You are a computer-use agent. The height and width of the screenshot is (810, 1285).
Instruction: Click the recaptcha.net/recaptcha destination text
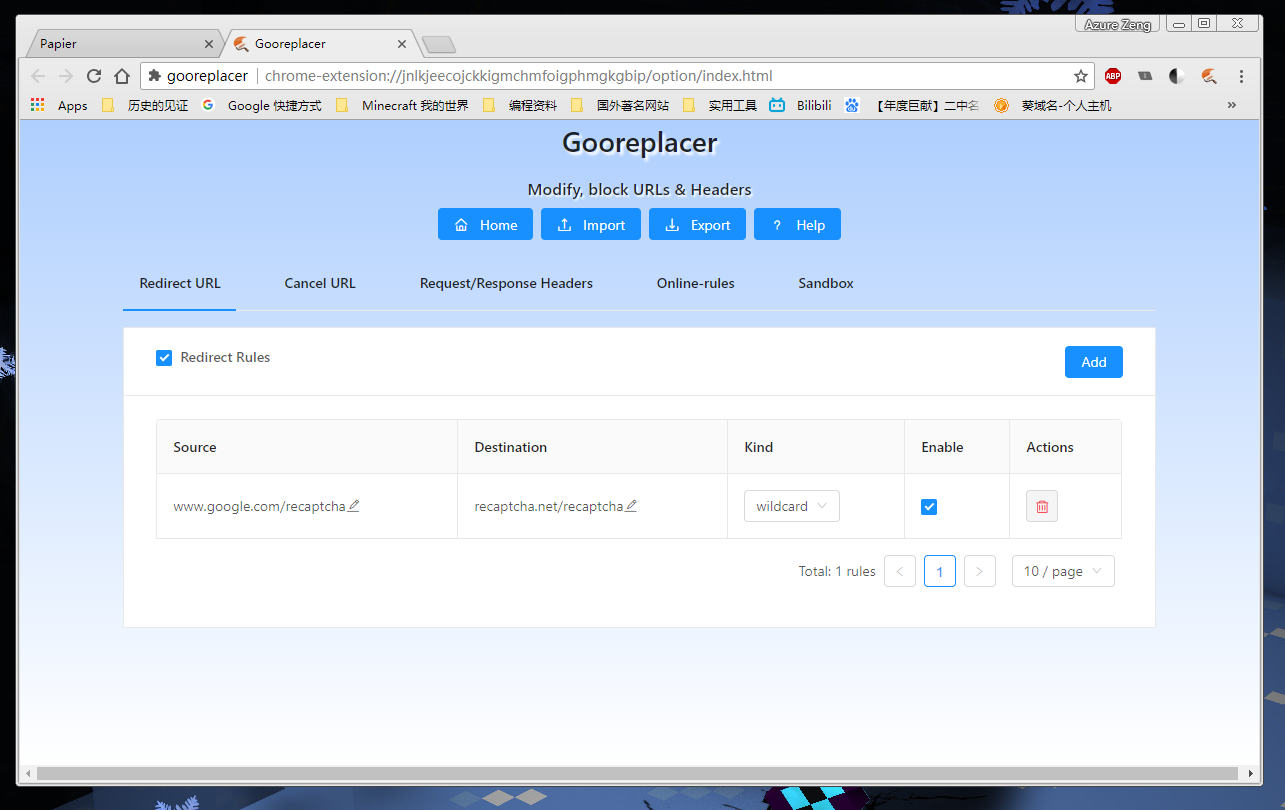click(549, 506)
